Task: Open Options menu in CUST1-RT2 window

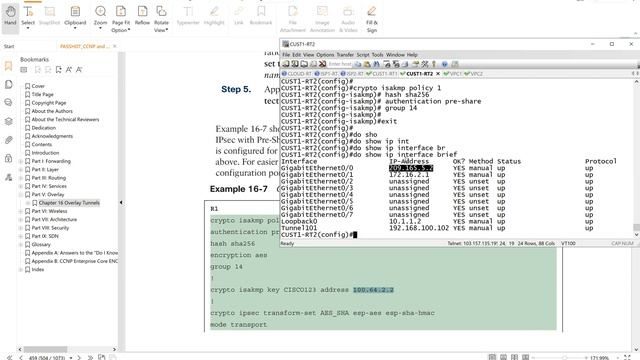Action: click(325, 55)
